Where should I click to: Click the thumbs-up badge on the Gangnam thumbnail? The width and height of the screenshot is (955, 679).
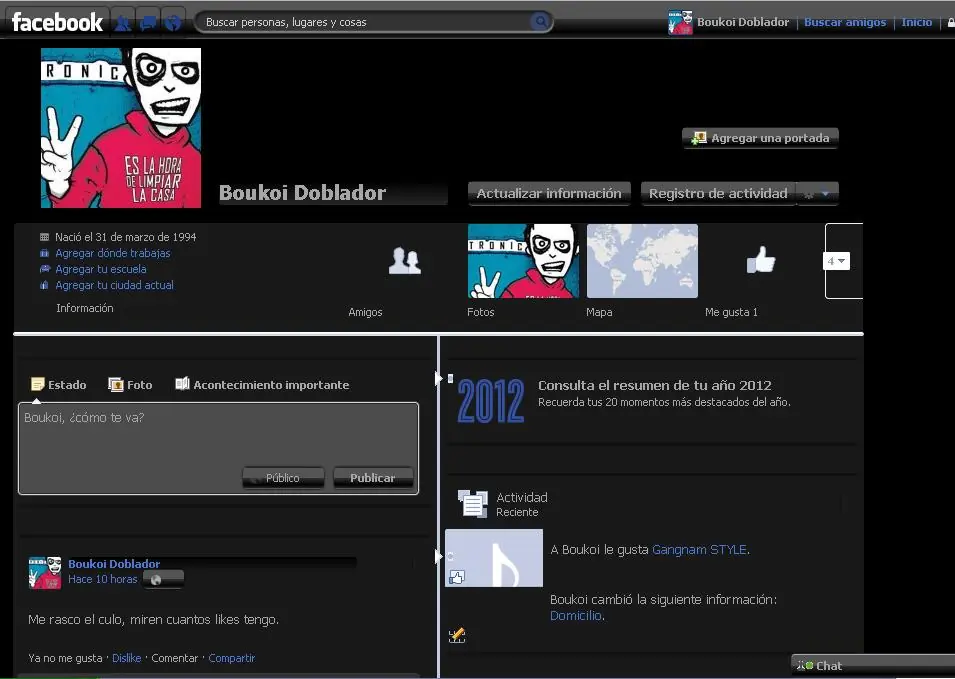pos(457,577)
